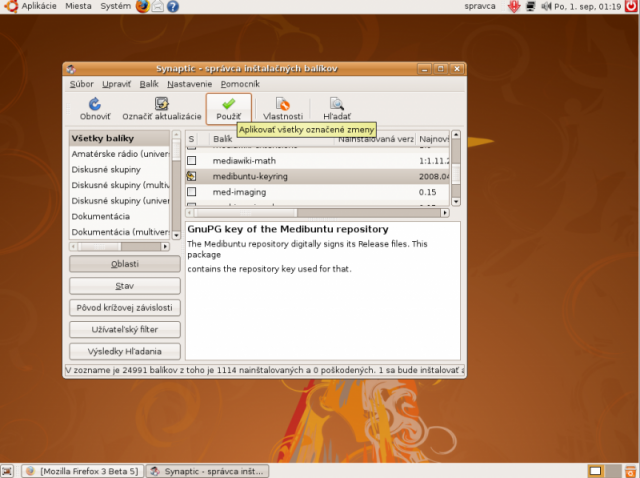Select the first workspace switcher cell
The height and width of the screenshot is (478, 640).
point(596,471)
